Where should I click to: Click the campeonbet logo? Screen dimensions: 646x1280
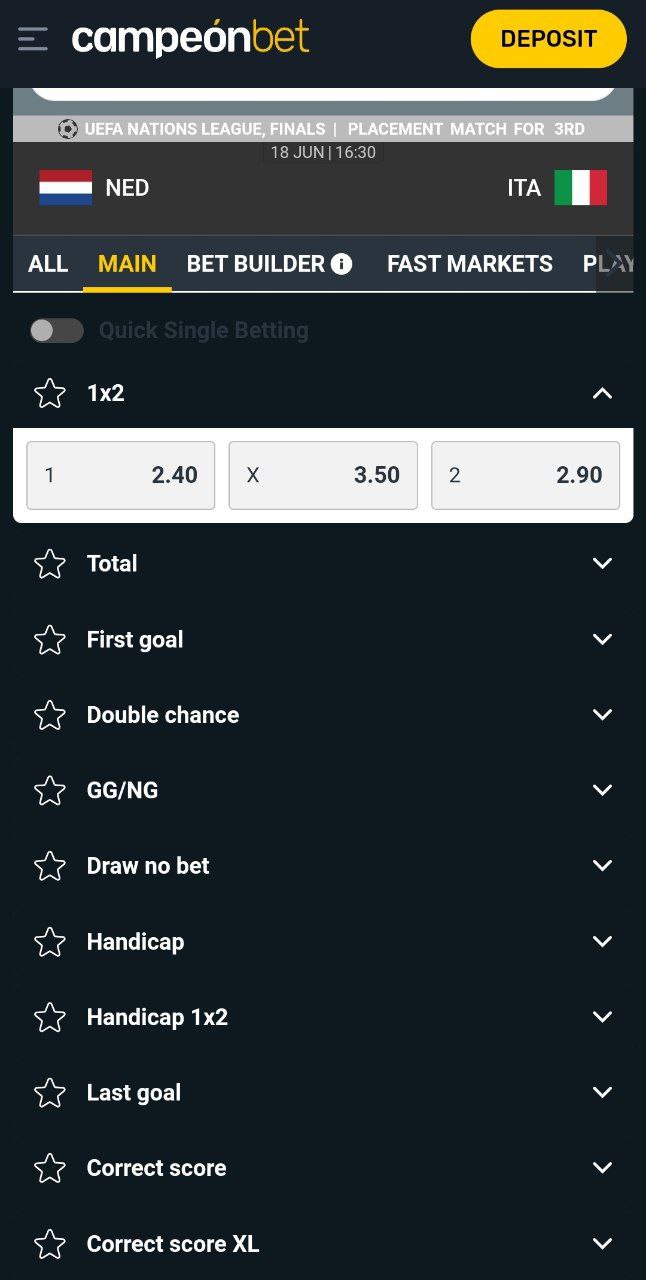[x=190, y=39]
